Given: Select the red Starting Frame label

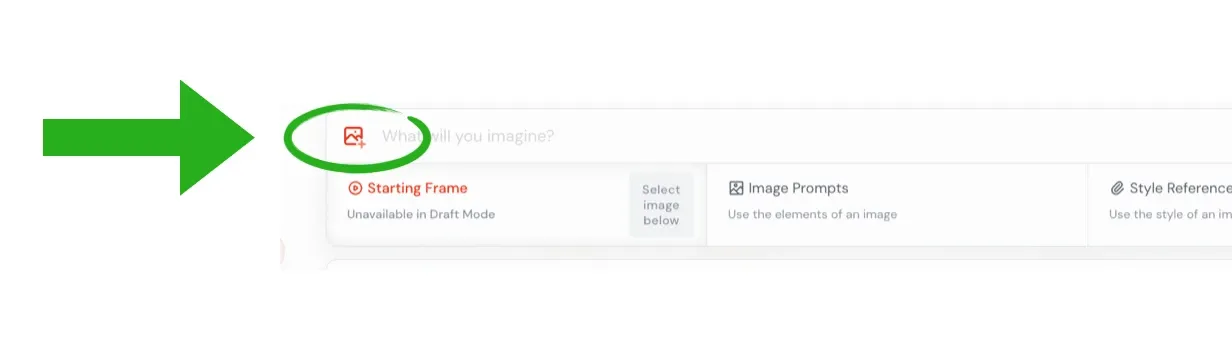Looking at the screenshot, I should tap(417, 188).
